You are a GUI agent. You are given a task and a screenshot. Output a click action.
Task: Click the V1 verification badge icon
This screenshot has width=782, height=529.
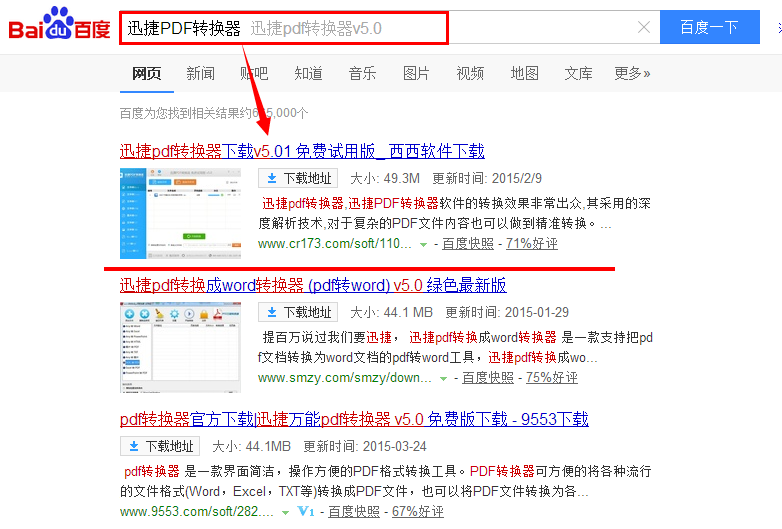[306, 512]
